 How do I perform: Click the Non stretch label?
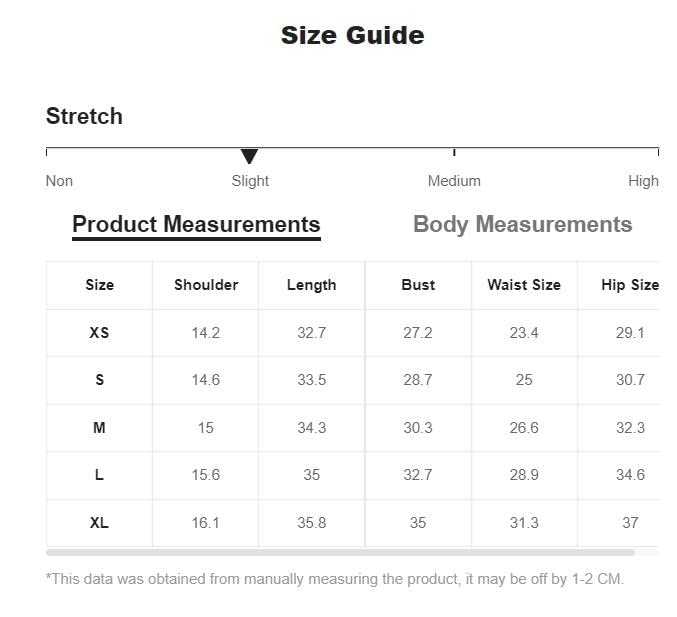point(59,180)
